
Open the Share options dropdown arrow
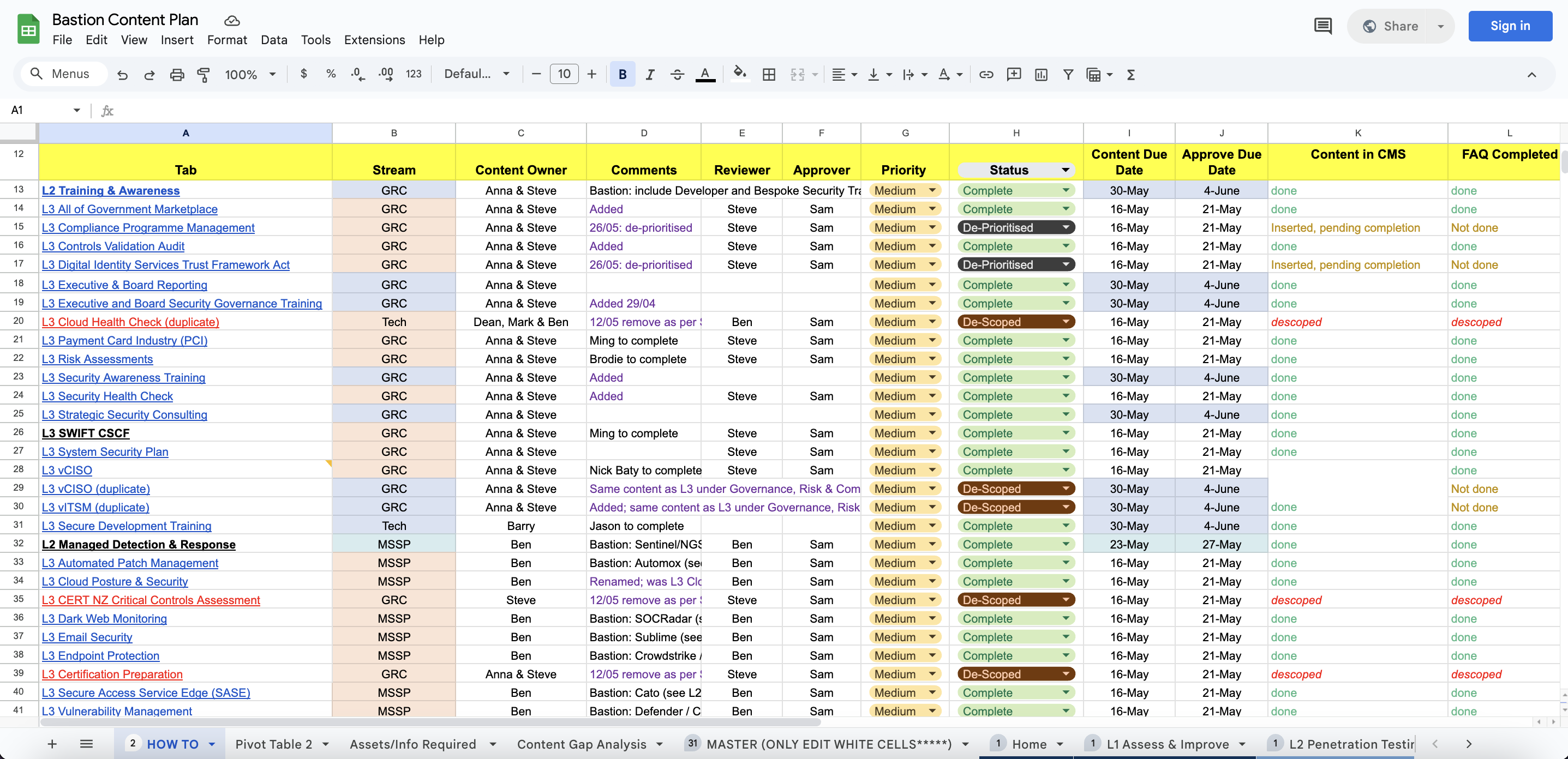point(1440,26)
